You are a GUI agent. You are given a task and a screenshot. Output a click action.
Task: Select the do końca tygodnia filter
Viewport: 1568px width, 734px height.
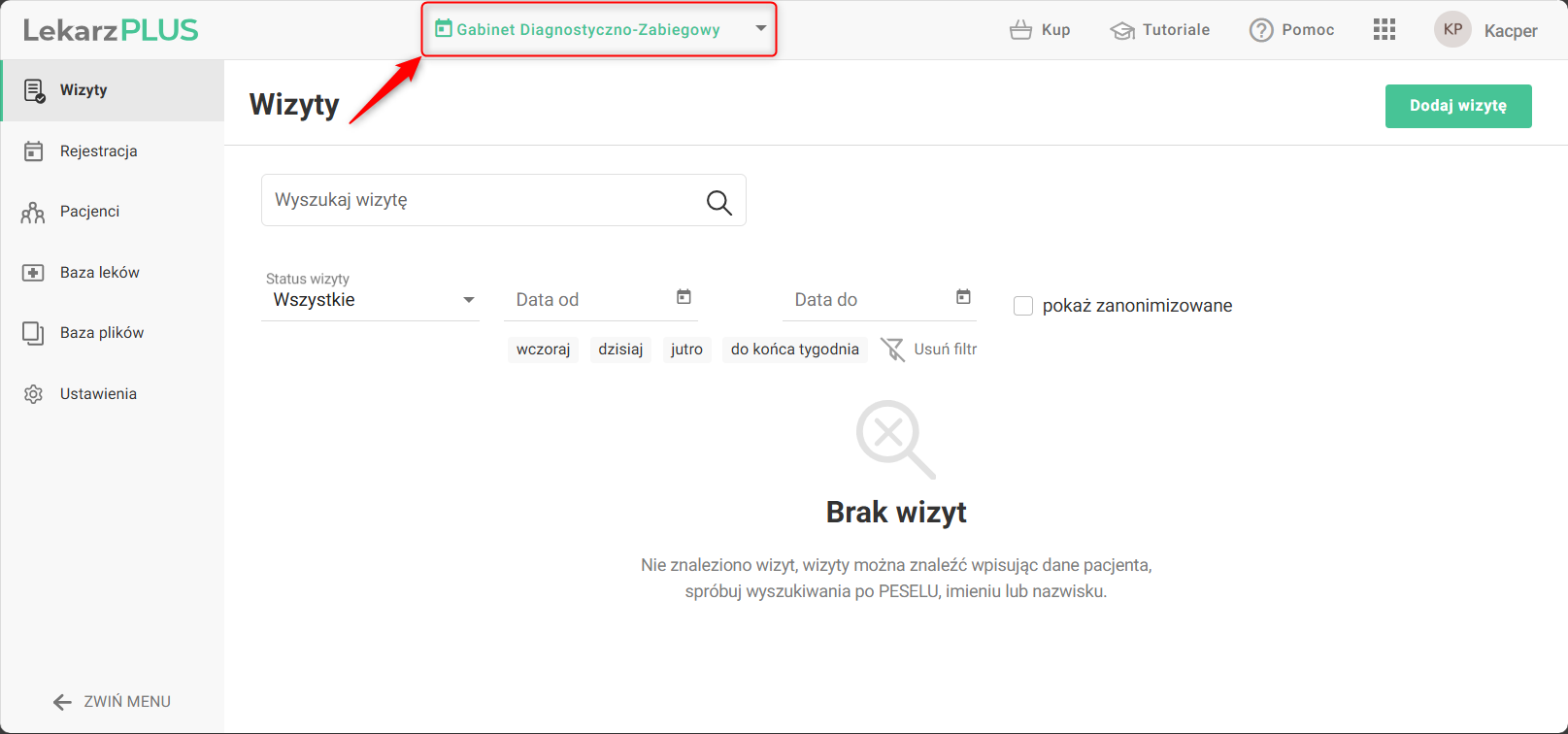[794, 350]
